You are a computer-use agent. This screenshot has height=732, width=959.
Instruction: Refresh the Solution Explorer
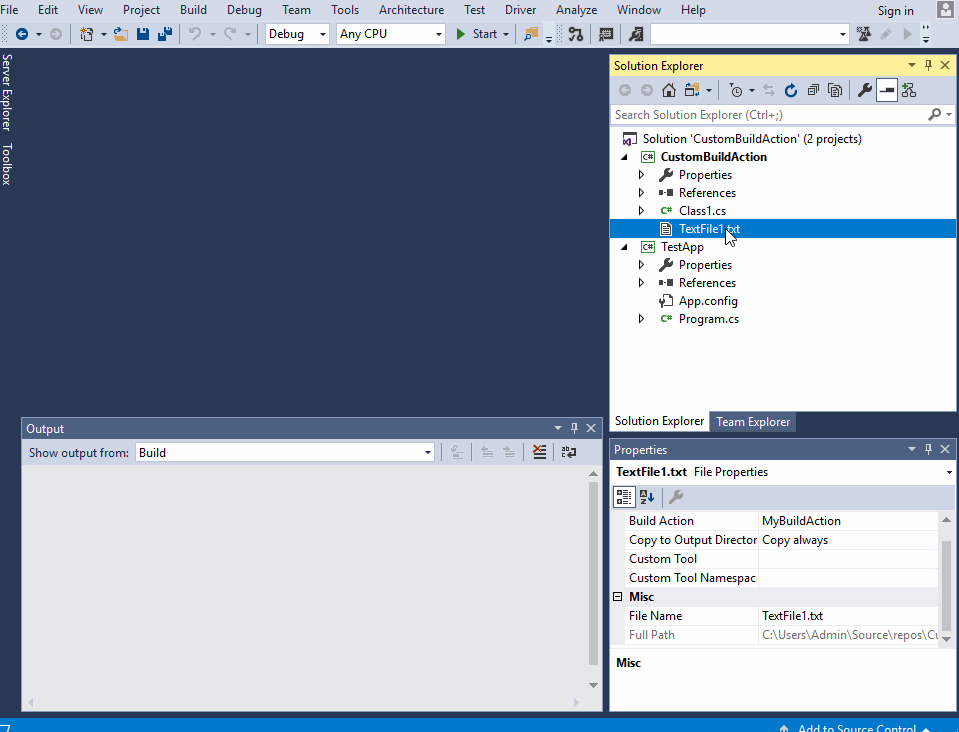(790, 90)
